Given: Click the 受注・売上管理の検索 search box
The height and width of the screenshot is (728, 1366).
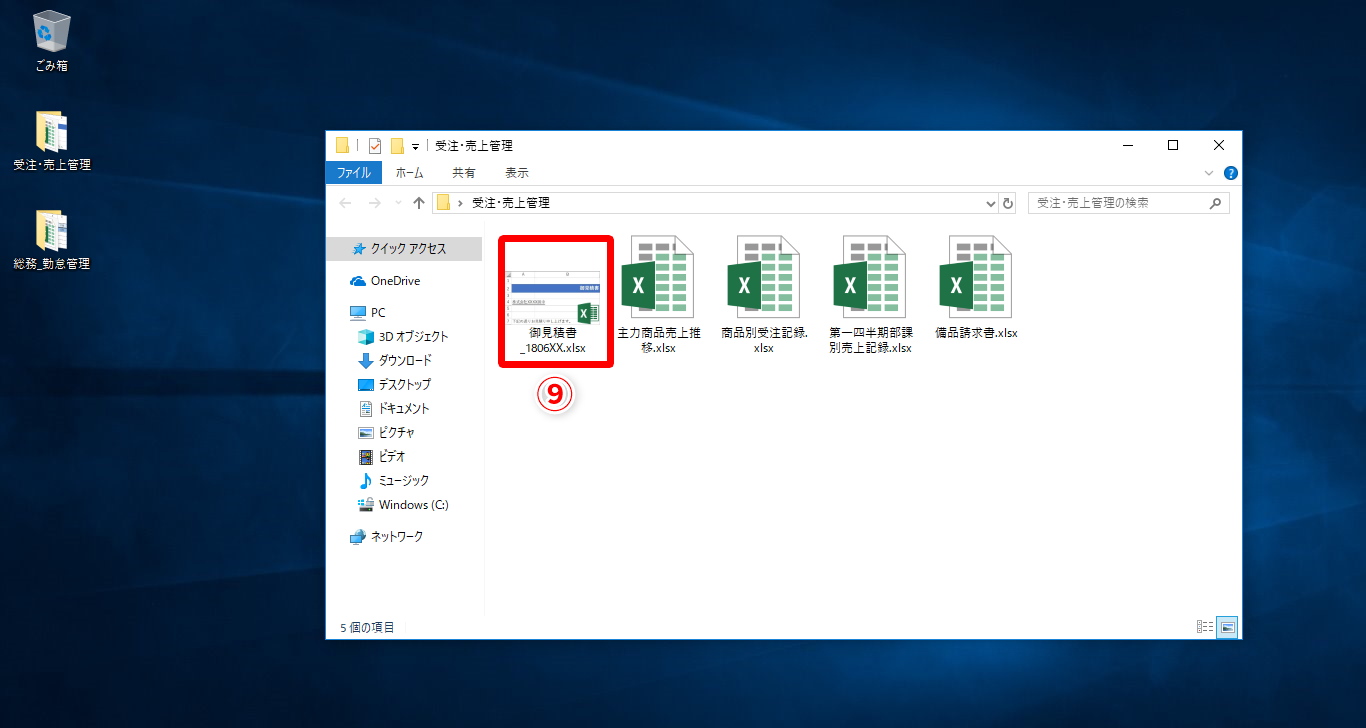Looking at the screenshot, I should point(1128,203).
